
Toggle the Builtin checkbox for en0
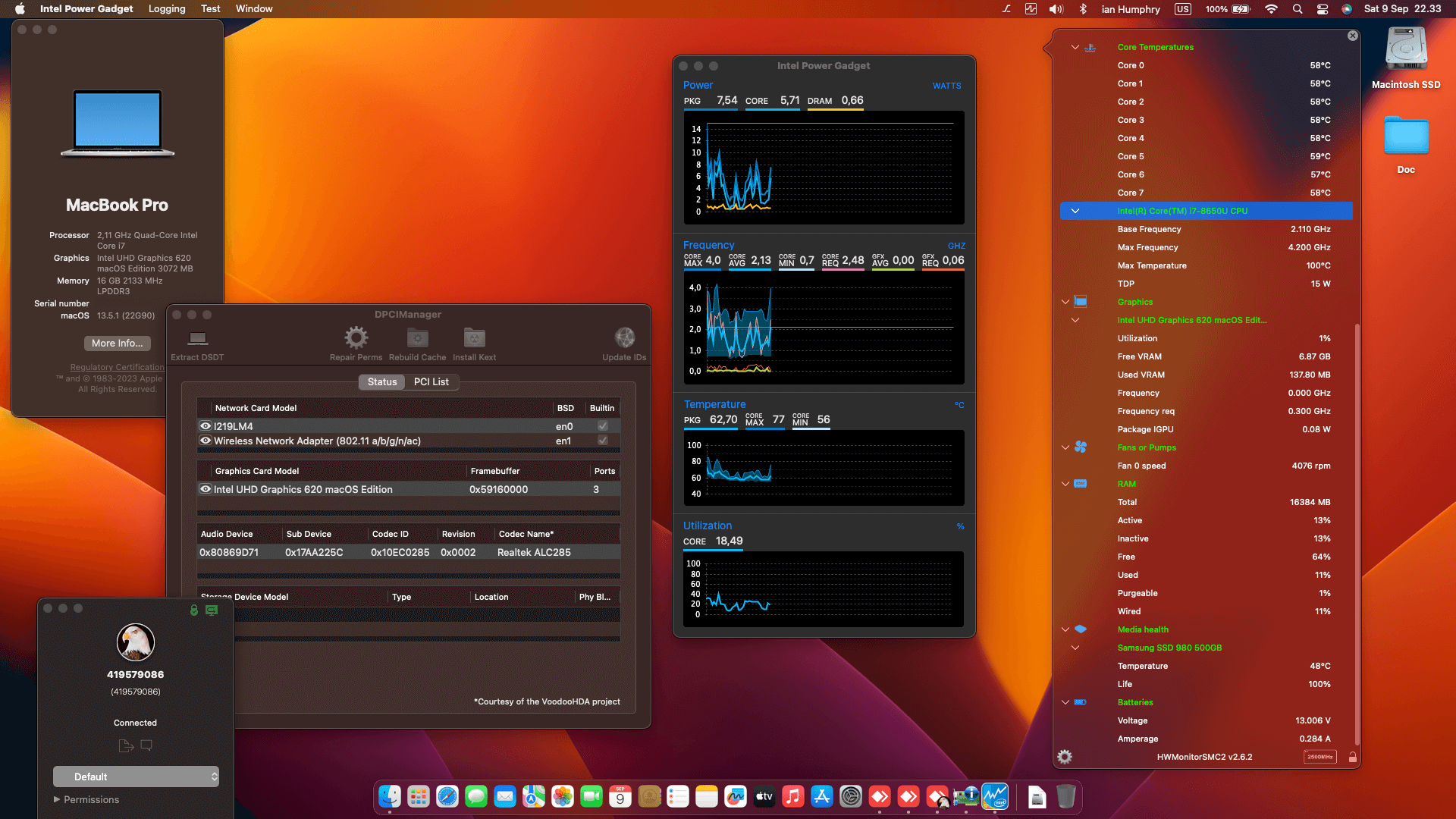(x=603, y=426)
